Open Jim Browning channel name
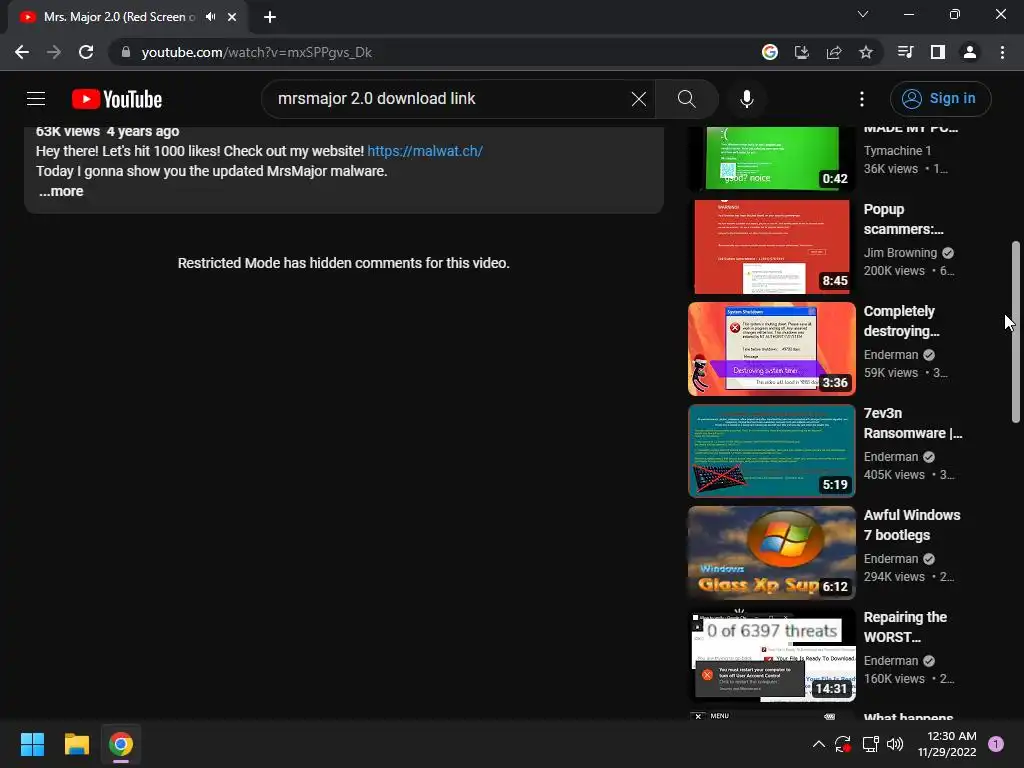The image size is (1024, 768). [900, 253]
